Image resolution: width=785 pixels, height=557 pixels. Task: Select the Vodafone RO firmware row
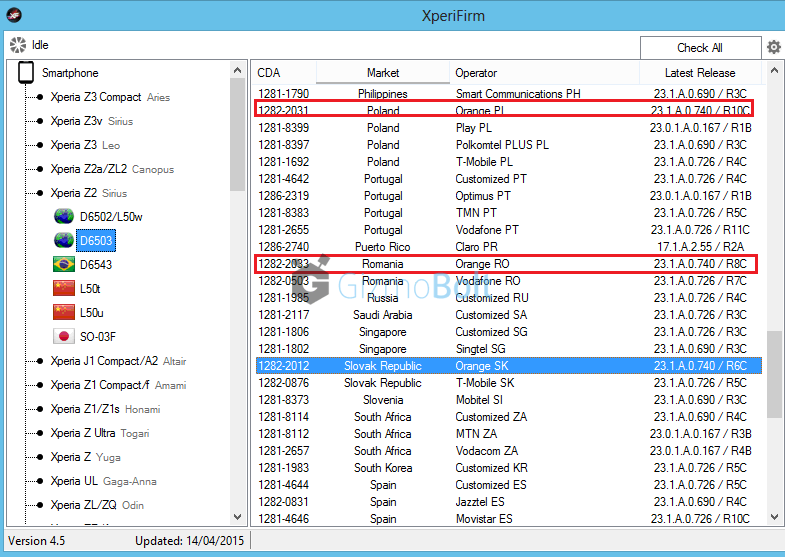pos(509,281)
